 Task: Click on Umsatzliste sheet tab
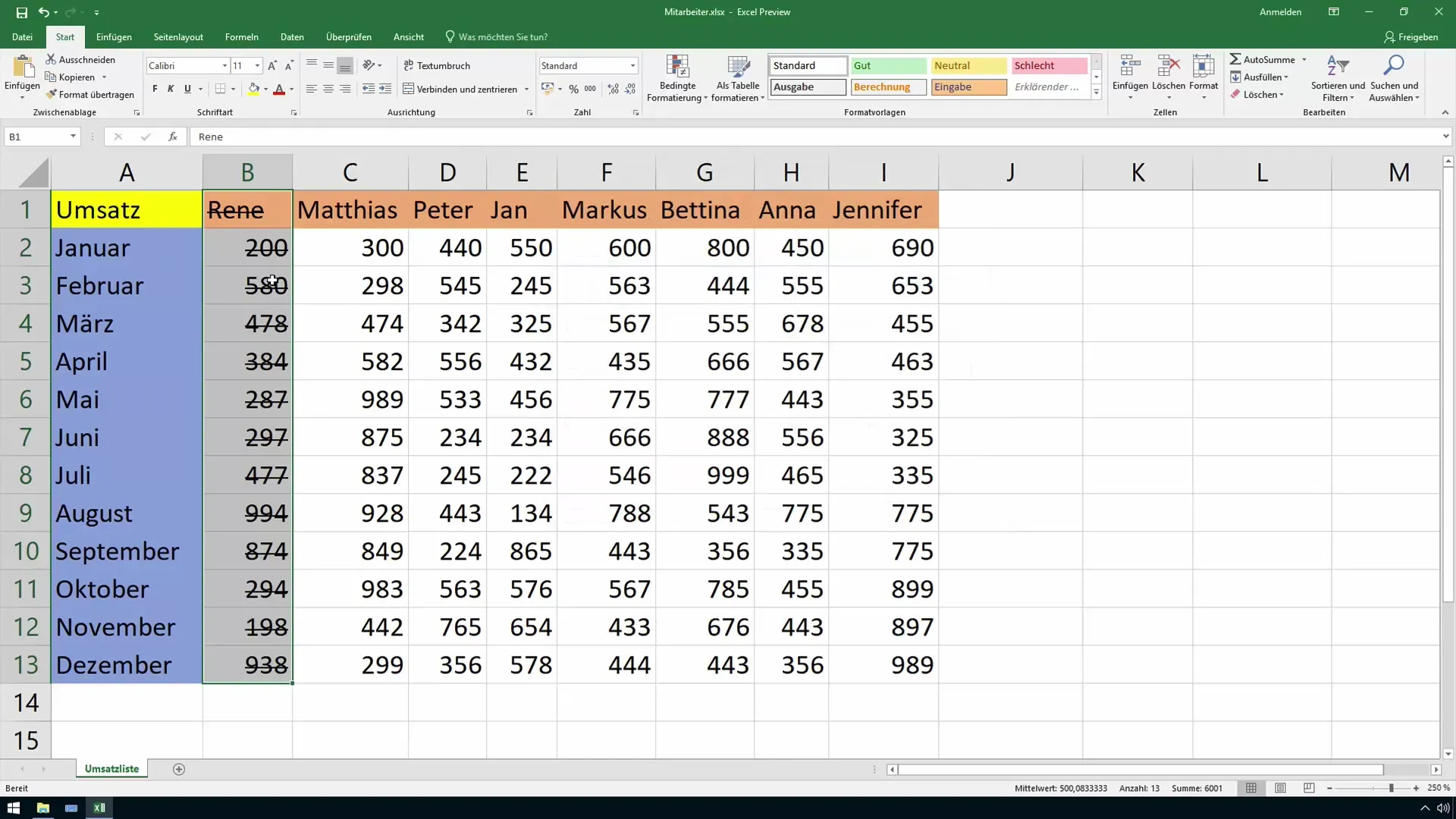[112, 769]
